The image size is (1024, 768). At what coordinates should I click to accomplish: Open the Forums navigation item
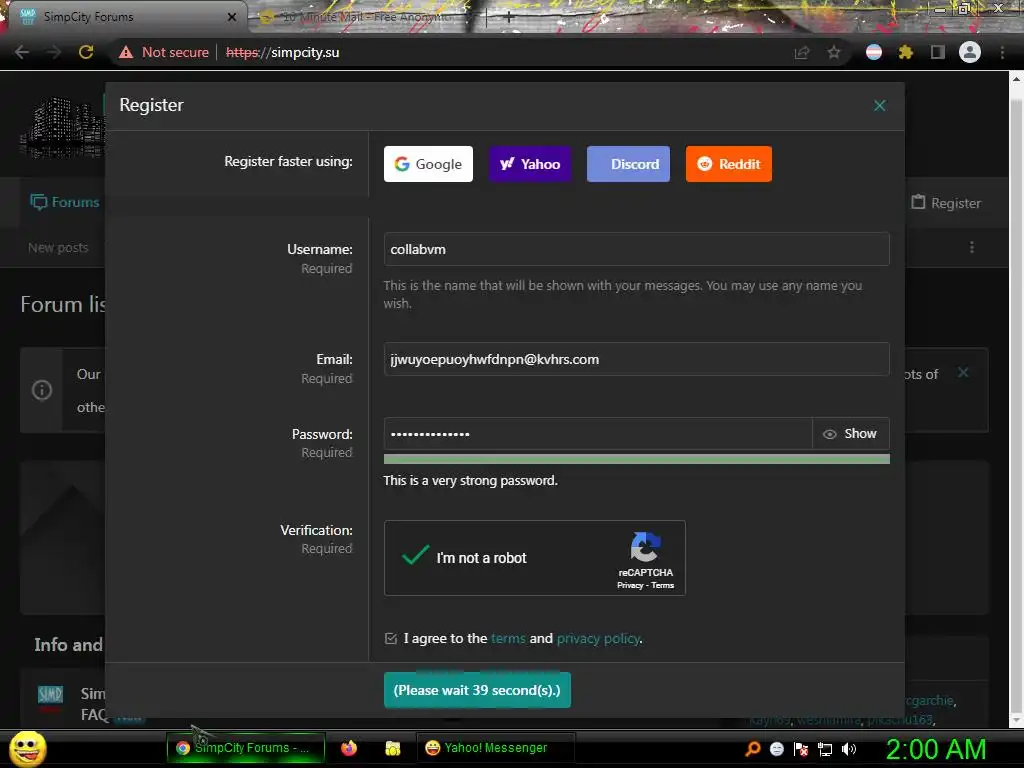pos(65,202)
